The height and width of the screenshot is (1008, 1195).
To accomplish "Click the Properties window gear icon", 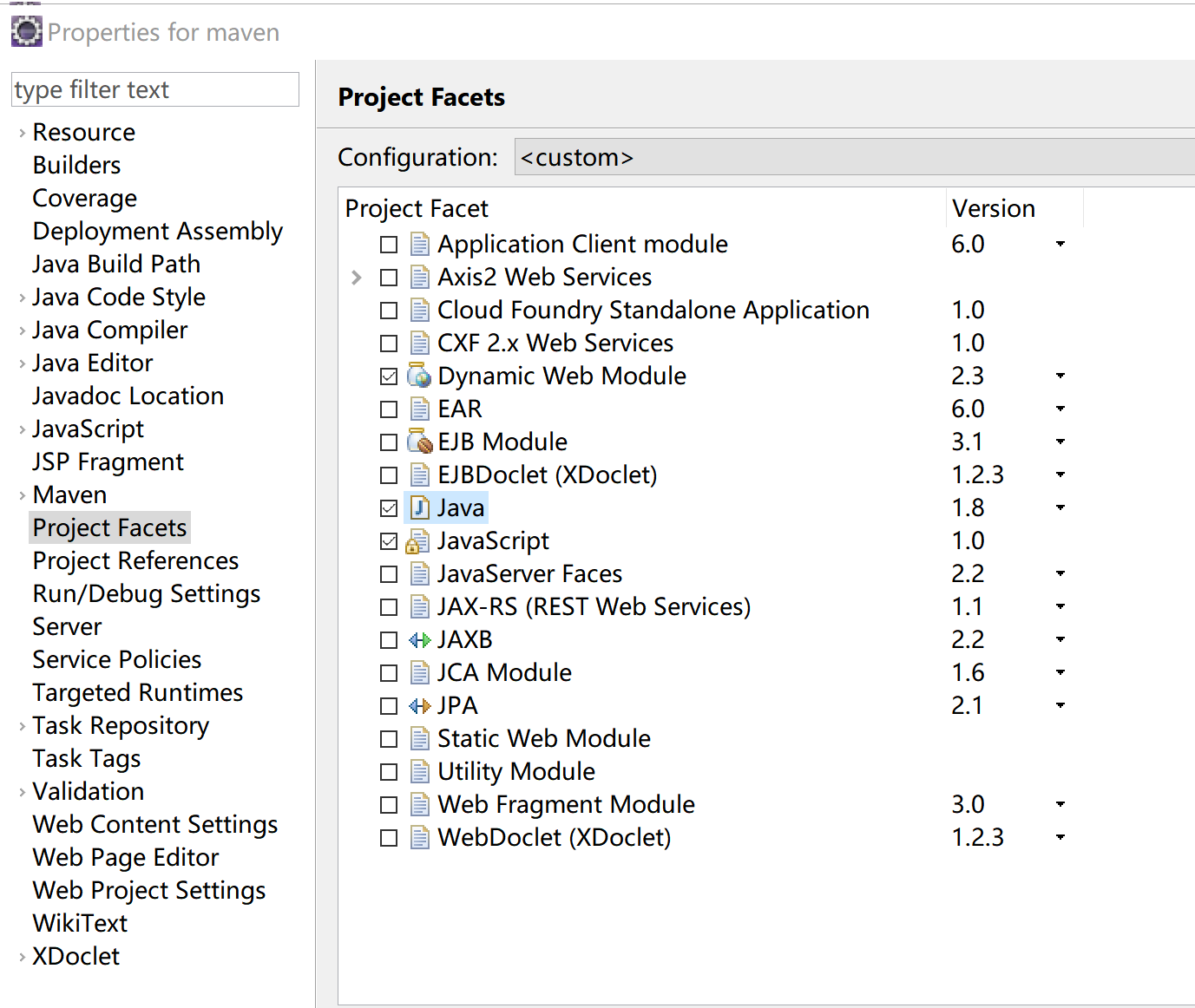I will (26, 31).
